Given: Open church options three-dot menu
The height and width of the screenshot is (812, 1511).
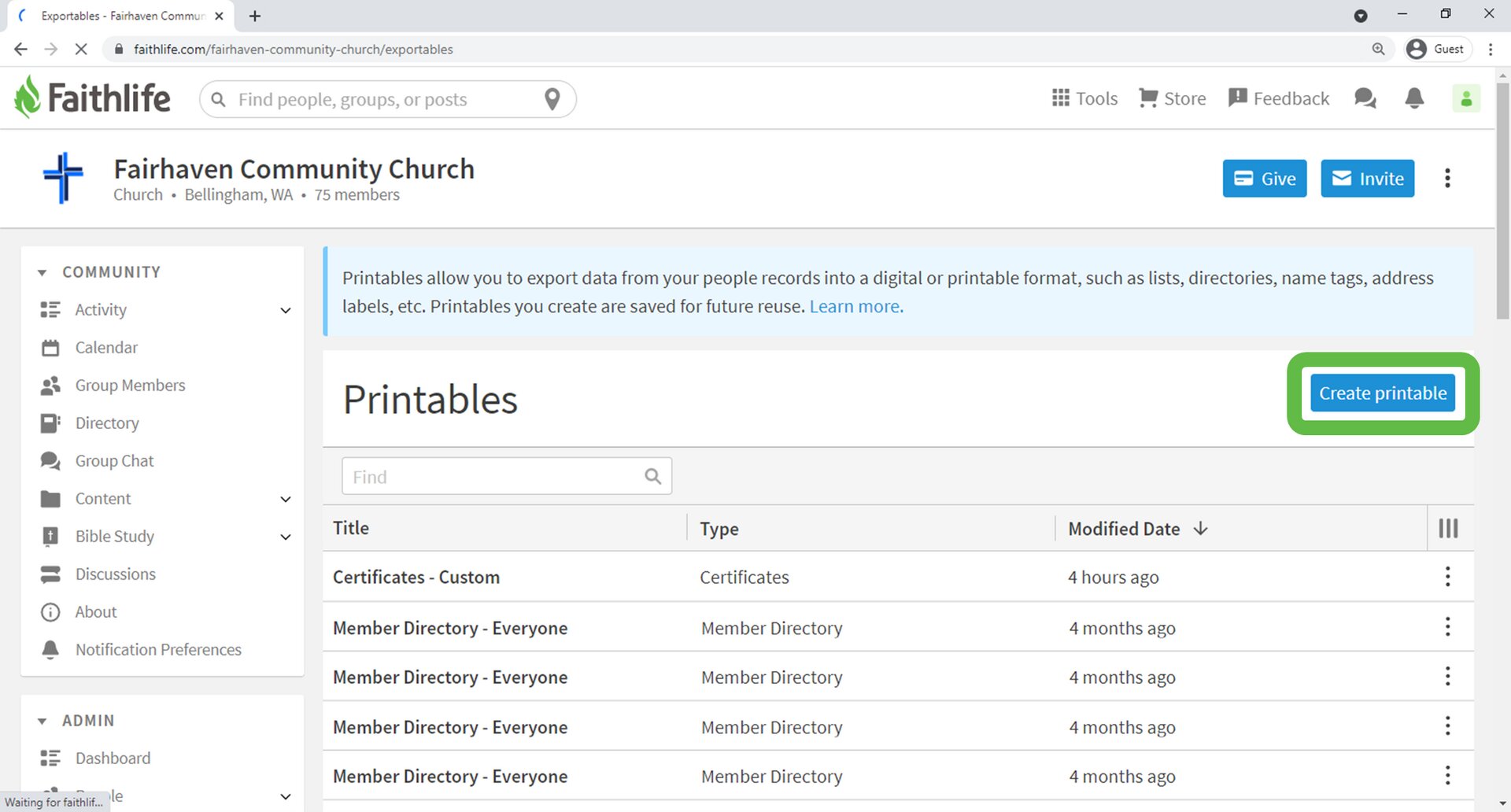Looking at the screenshot, I should (1447, 179).
